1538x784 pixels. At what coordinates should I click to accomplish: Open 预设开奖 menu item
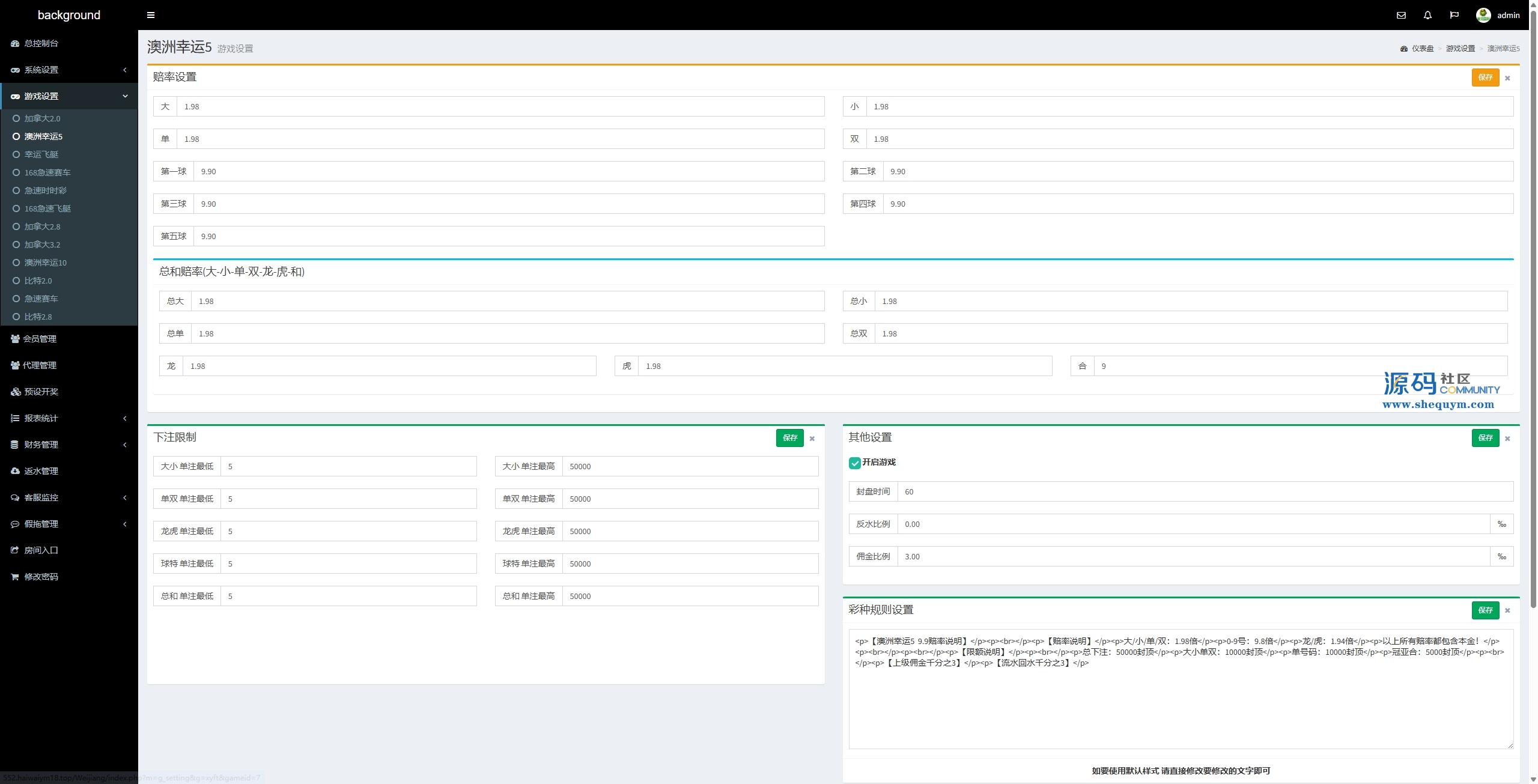coord(41,392)
